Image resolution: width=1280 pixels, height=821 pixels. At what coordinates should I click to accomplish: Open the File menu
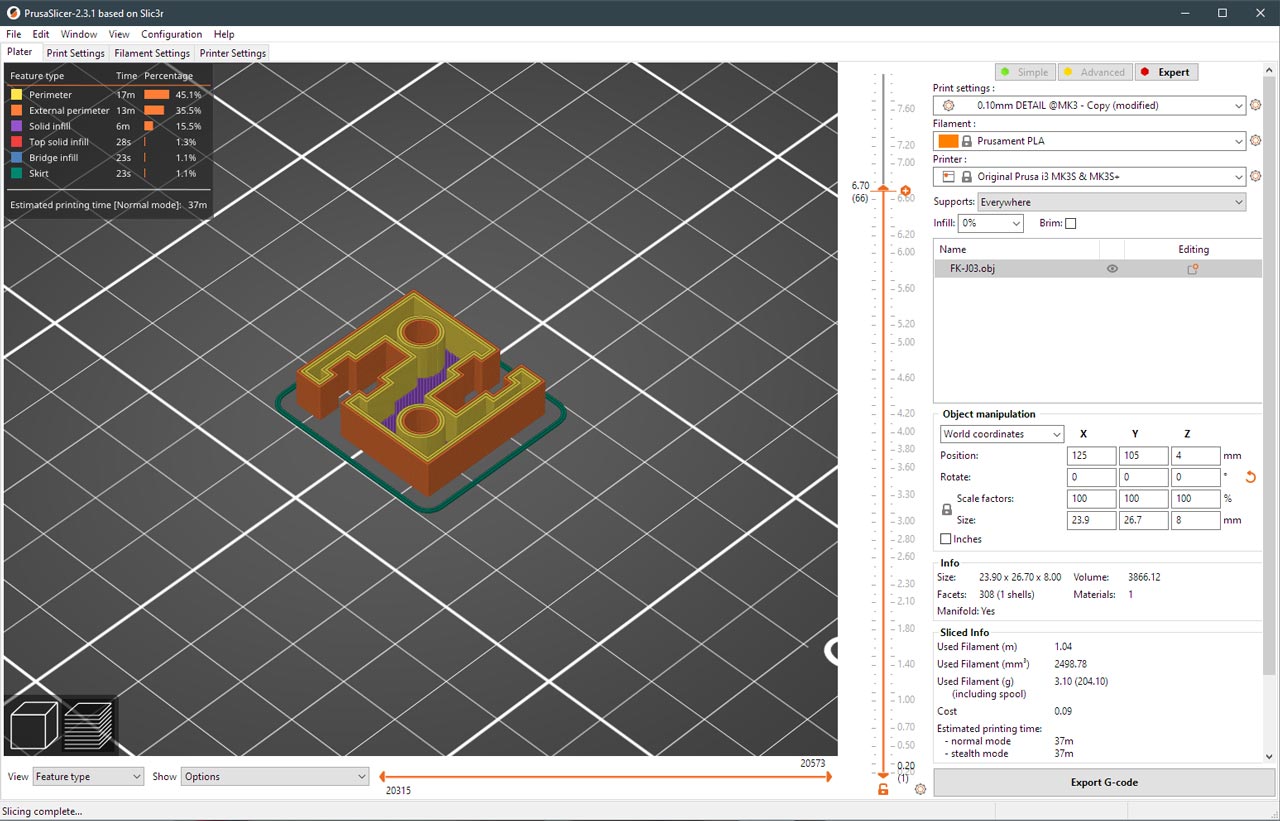[13, 34]
